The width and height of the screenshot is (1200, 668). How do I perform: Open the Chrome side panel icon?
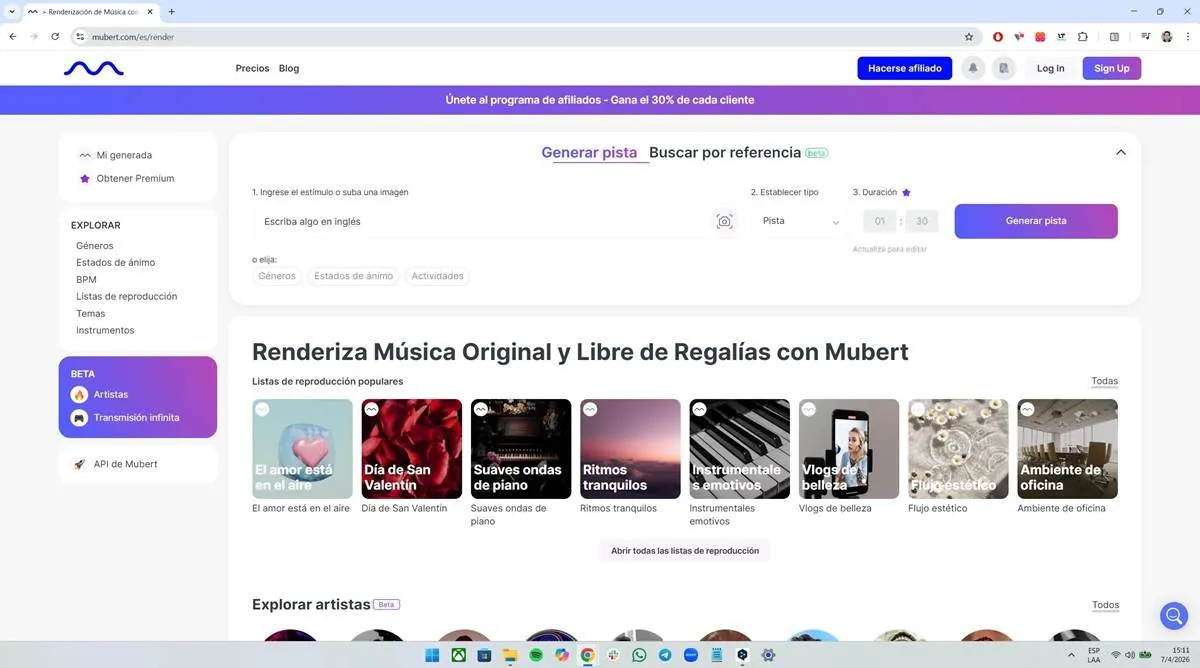click(x=1114, y=36)
